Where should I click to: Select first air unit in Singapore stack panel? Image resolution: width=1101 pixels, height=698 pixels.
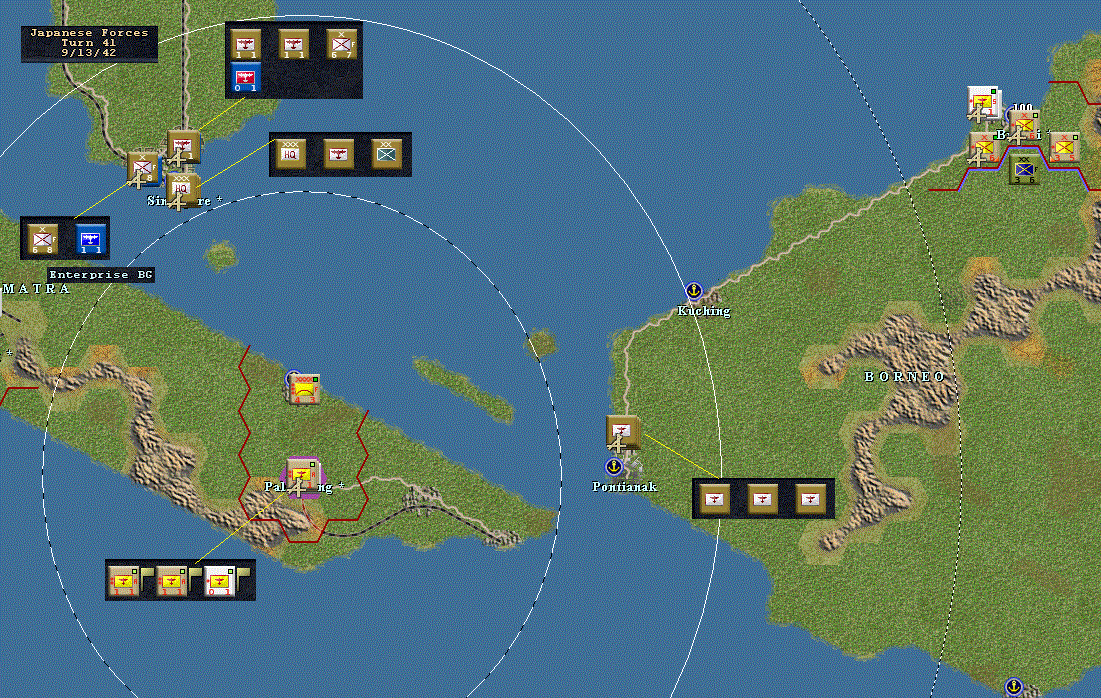coord(246,44)
